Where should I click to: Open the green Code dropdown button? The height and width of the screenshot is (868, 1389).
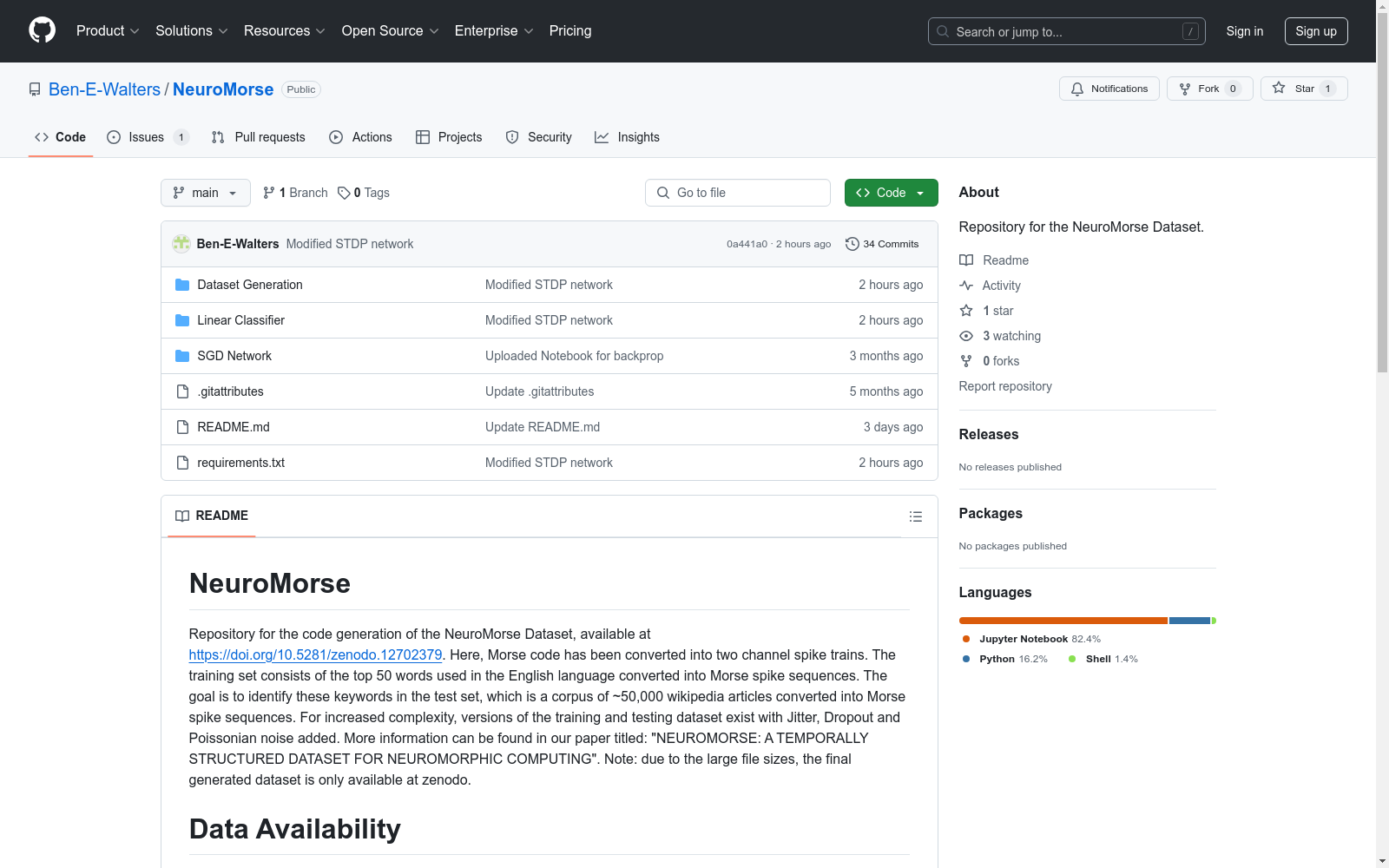tap(891, 193)
